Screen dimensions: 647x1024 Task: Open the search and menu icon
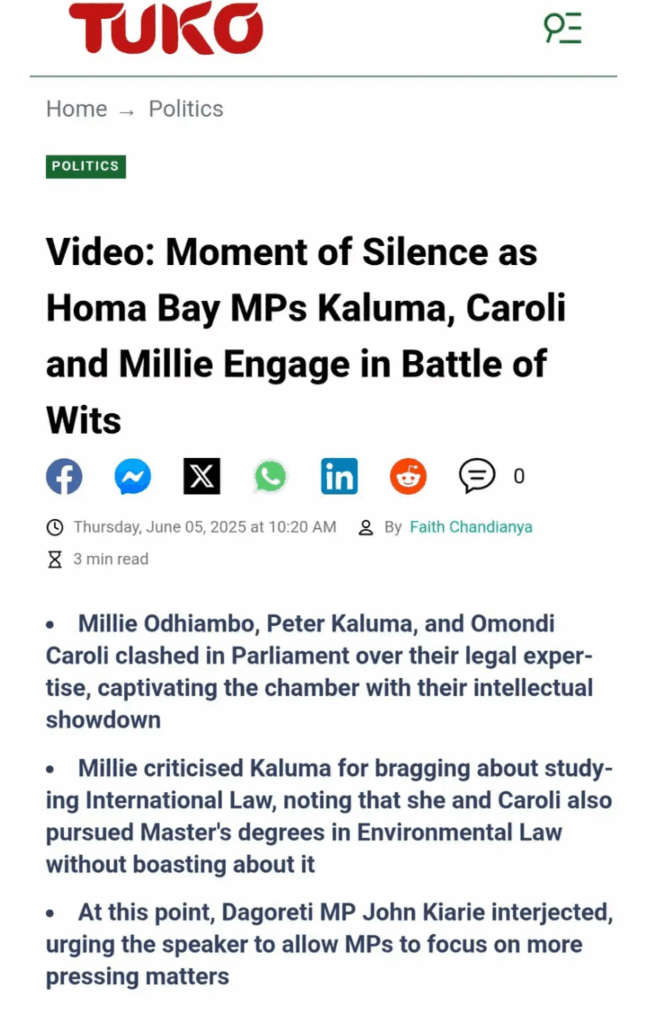pyautogui.click(x=563, y=28)
